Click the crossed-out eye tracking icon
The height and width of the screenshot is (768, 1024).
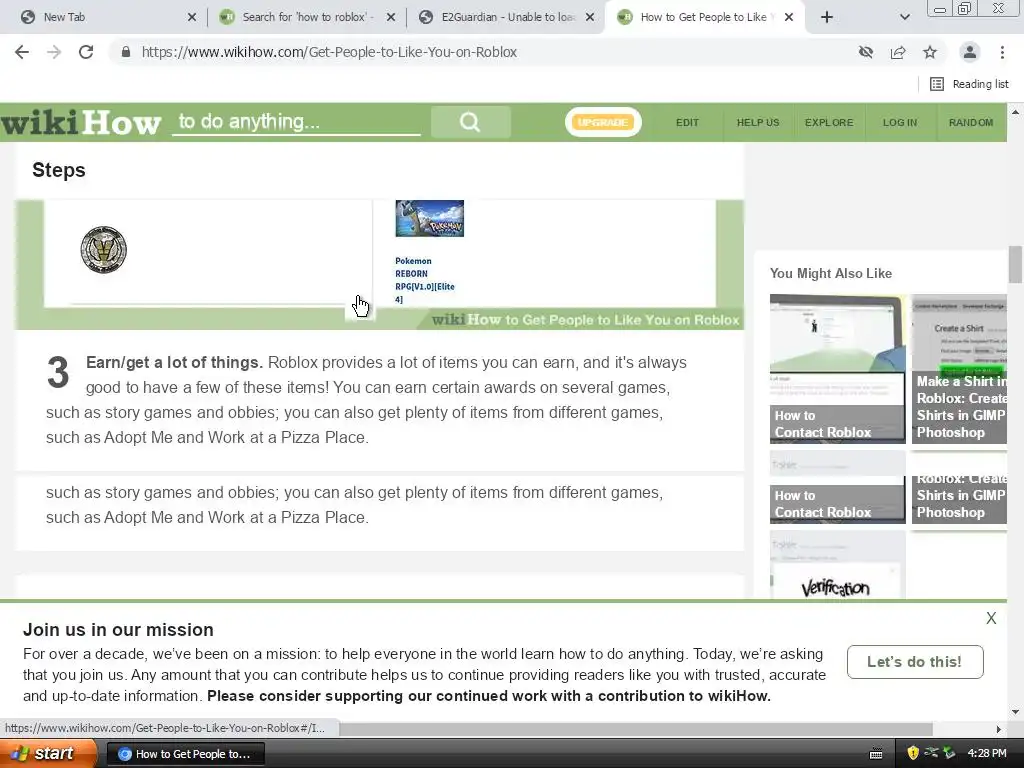coord(865,52)
